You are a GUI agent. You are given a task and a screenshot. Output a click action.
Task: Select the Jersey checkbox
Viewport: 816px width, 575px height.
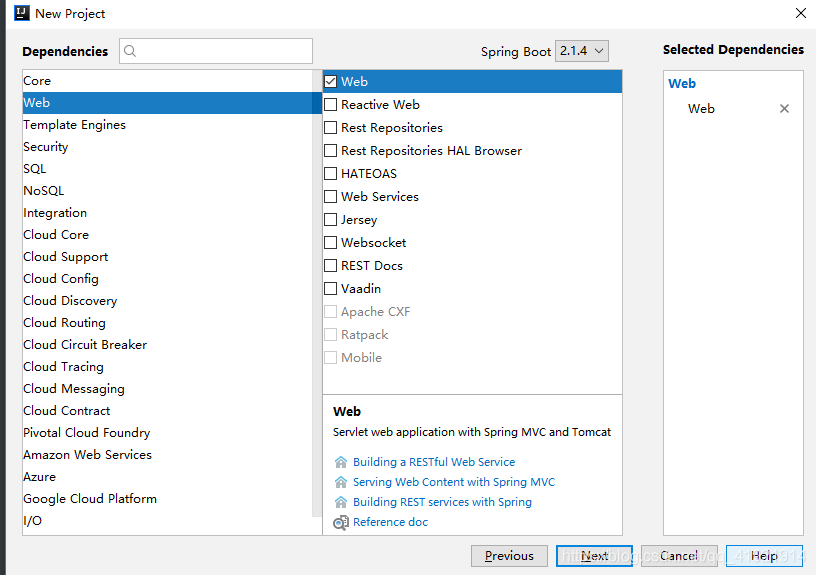330,220
